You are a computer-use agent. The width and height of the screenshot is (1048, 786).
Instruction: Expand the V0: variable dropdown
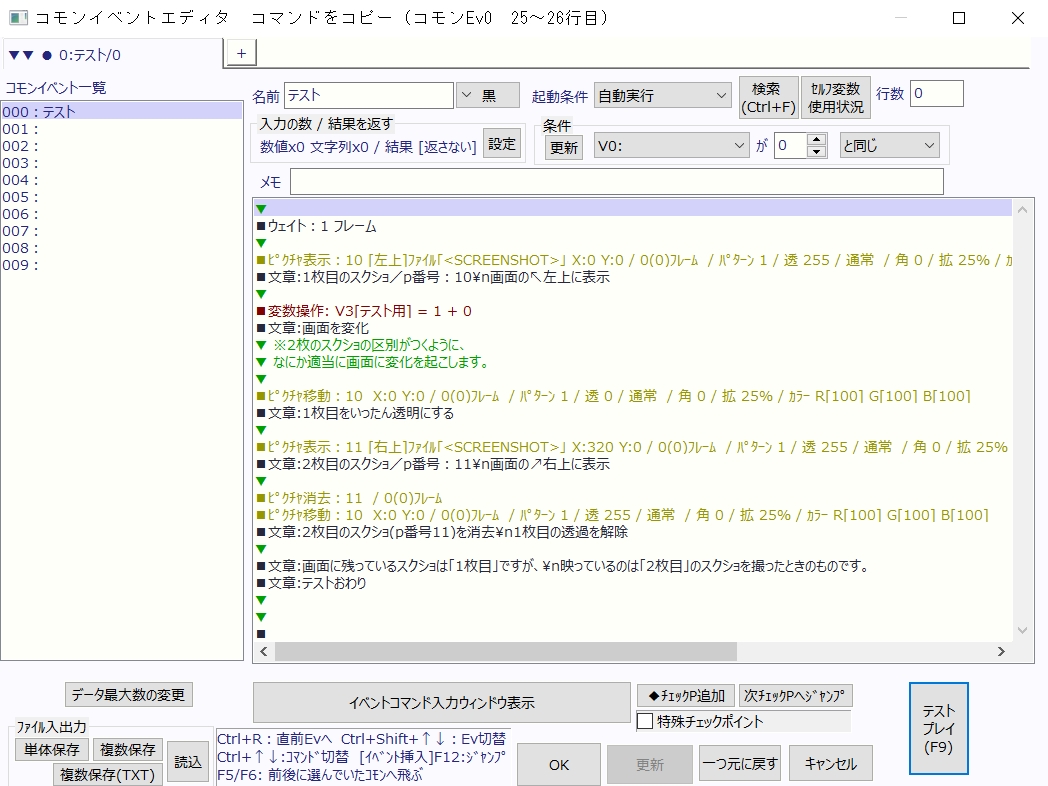[x=671, y=145]
